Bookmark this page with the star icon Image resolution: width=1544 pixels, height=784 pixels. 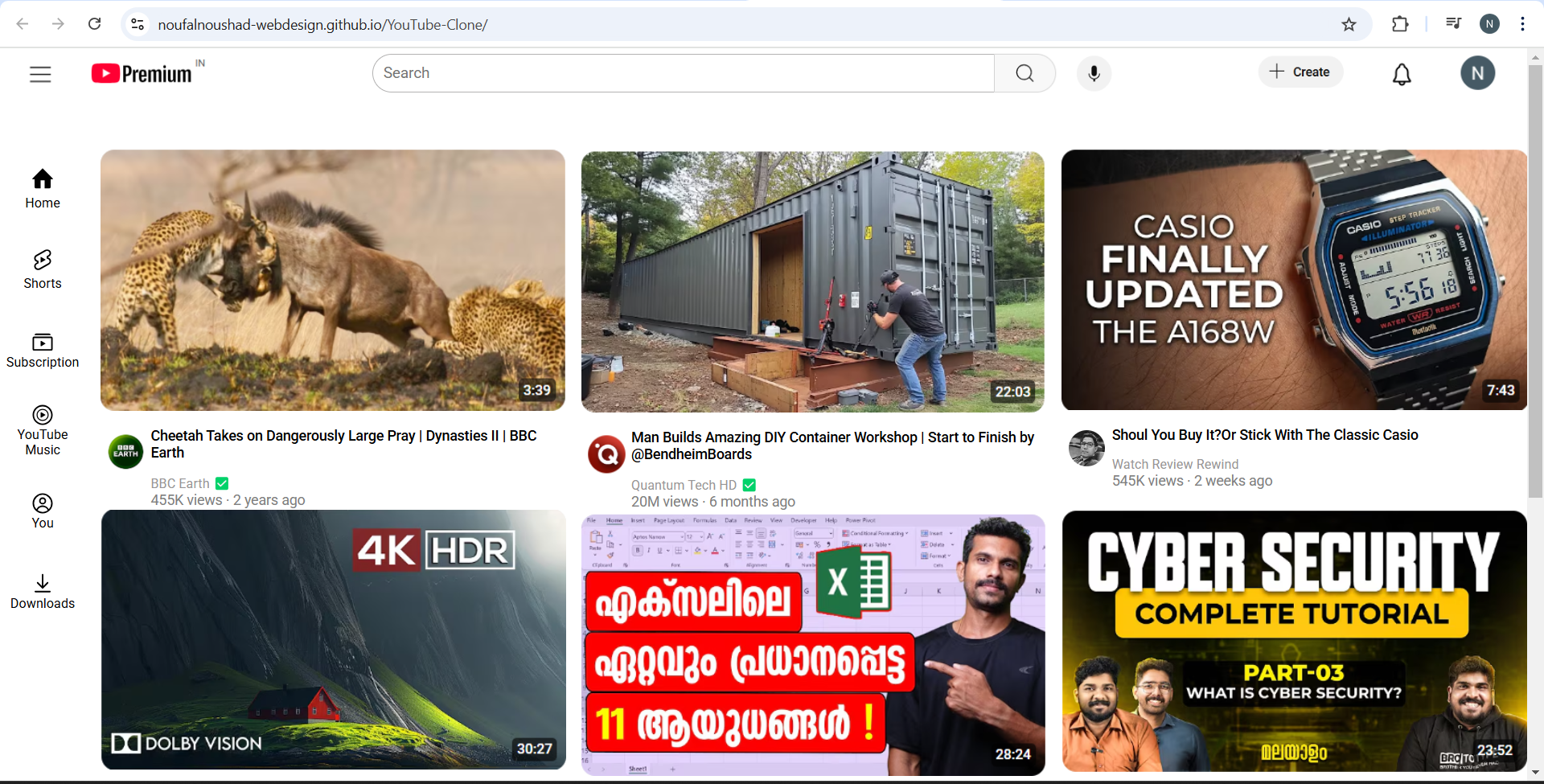click(1349, 24)
